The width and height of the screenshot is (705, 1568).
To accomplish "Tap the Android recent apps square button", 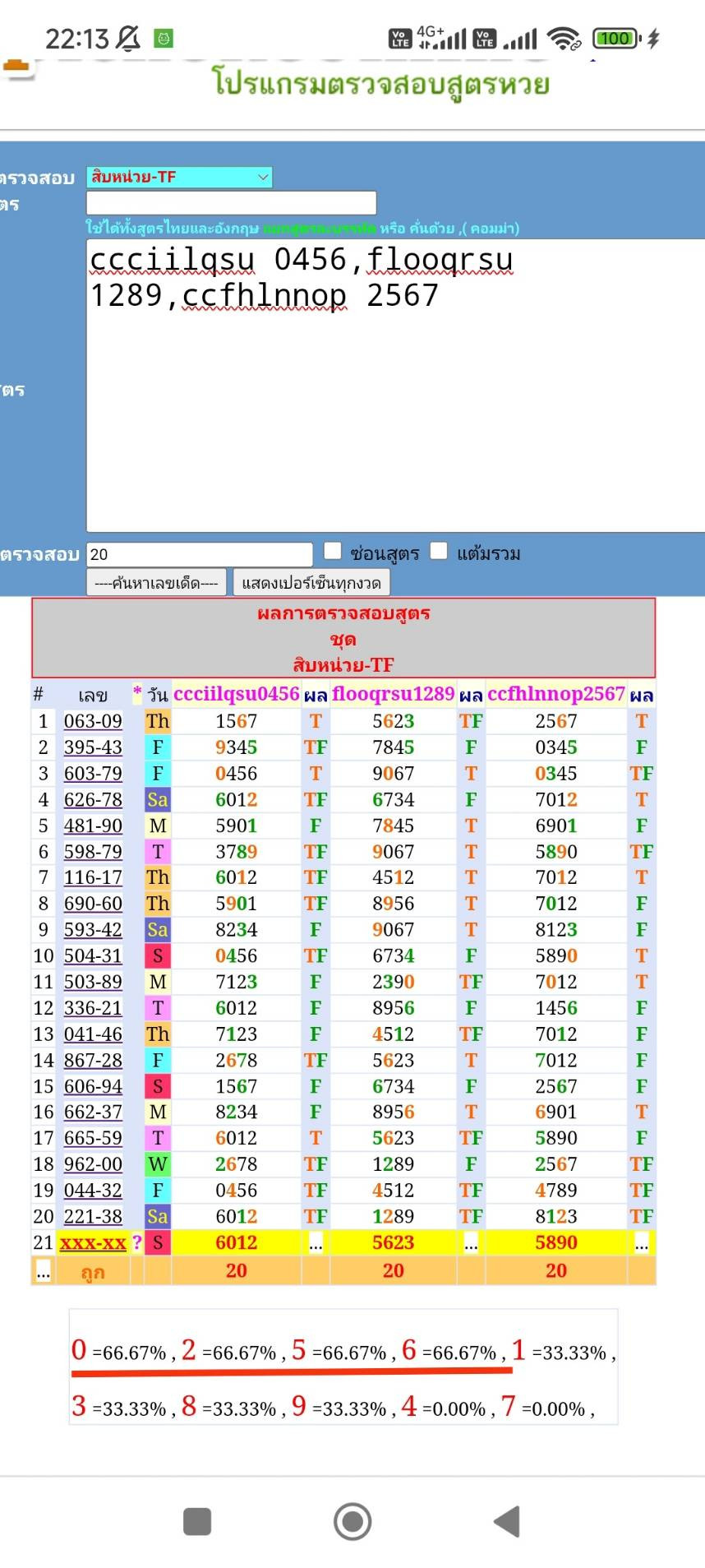I will pos(197,1522).
